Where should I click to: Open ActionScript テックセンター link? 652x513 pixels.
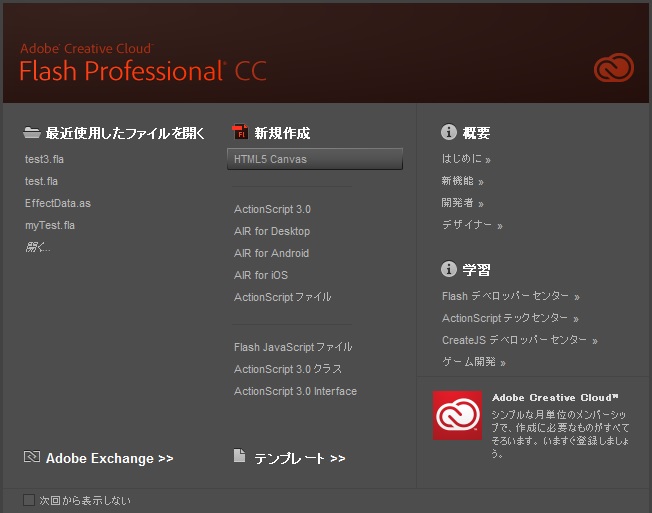click(510, 318)
